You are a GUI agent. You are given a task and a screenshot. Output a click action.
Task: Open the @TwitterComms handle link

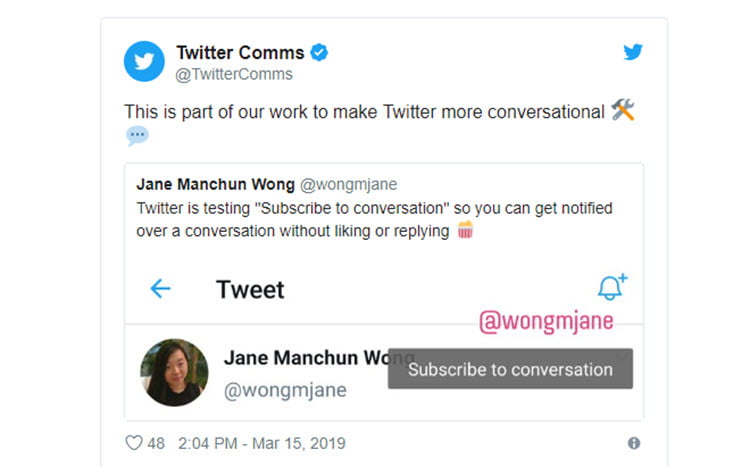click(x=234, y=74)
